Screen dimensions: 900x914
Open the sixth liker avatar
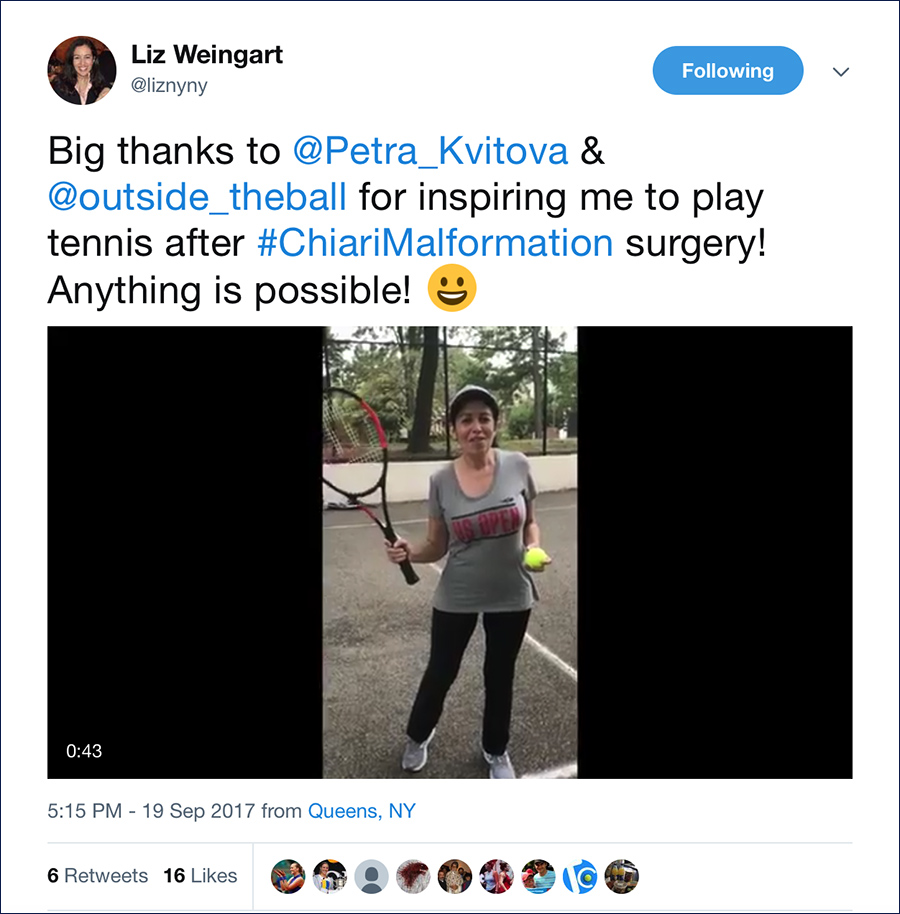click(496, 876)
